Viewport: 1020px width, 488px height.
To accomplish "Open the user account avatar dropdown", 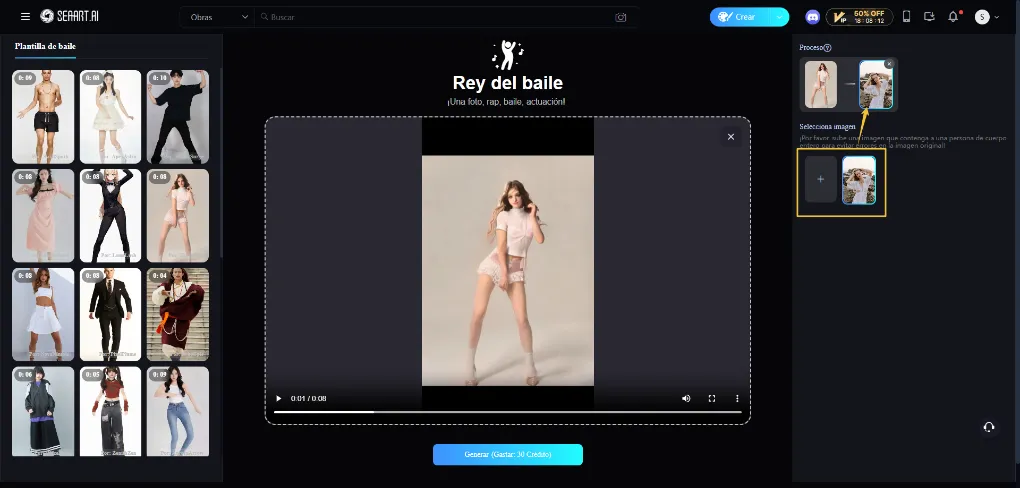I will (987, 17).
